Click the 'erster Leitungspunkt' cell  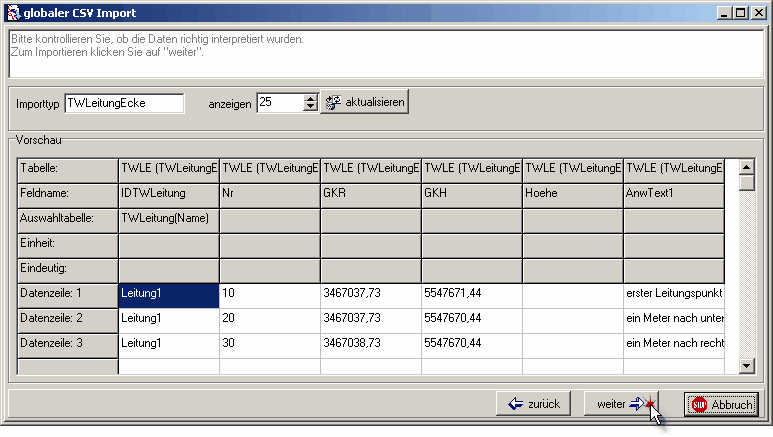coord(673,294)
